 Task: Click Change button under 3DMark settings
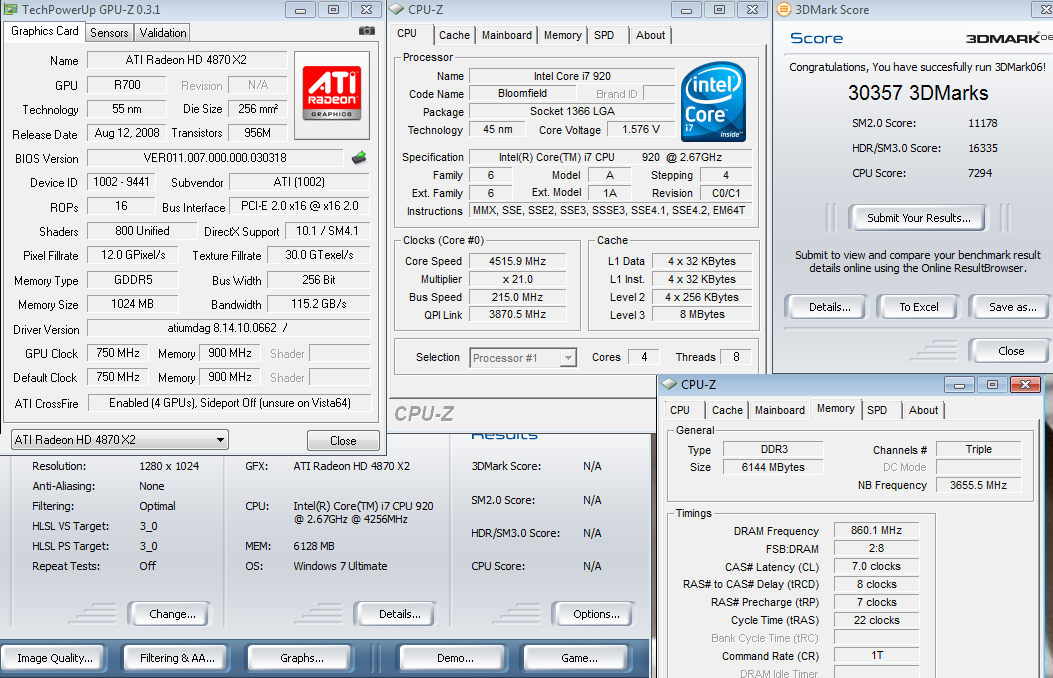(172, 614)
